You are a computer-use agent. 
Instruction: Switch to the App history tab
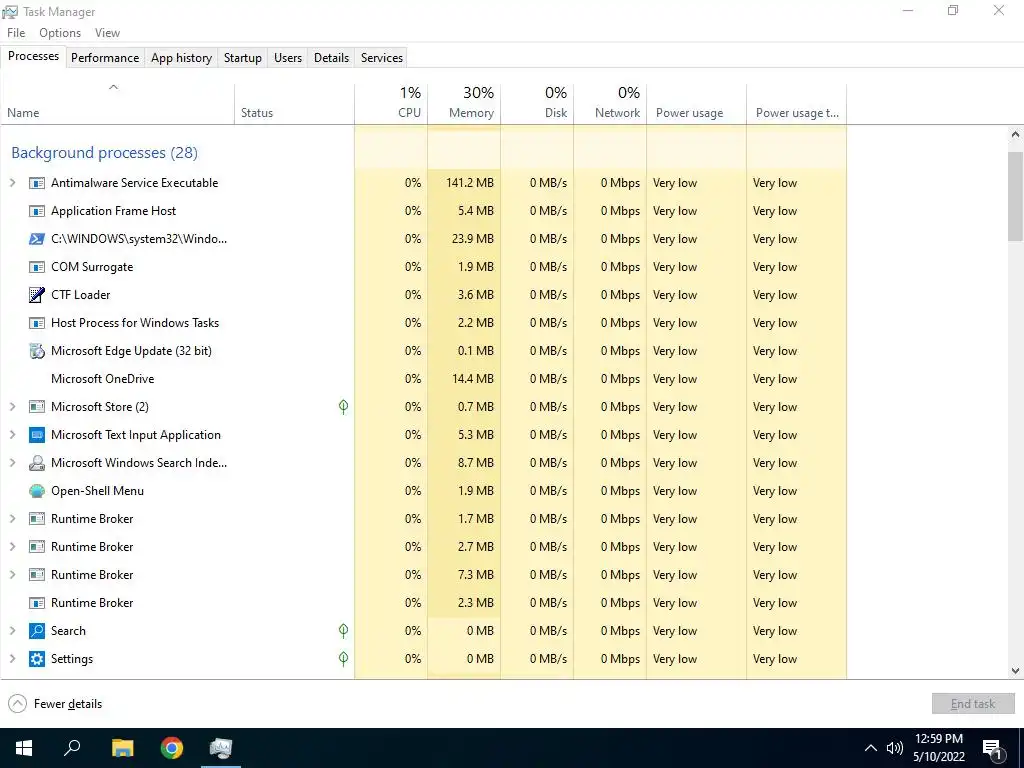point(182,57)
